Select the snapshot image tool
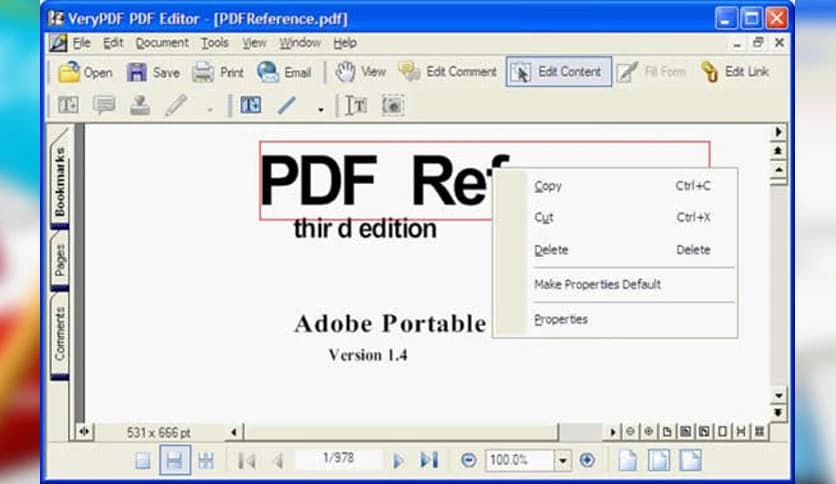 pos(393,106)
